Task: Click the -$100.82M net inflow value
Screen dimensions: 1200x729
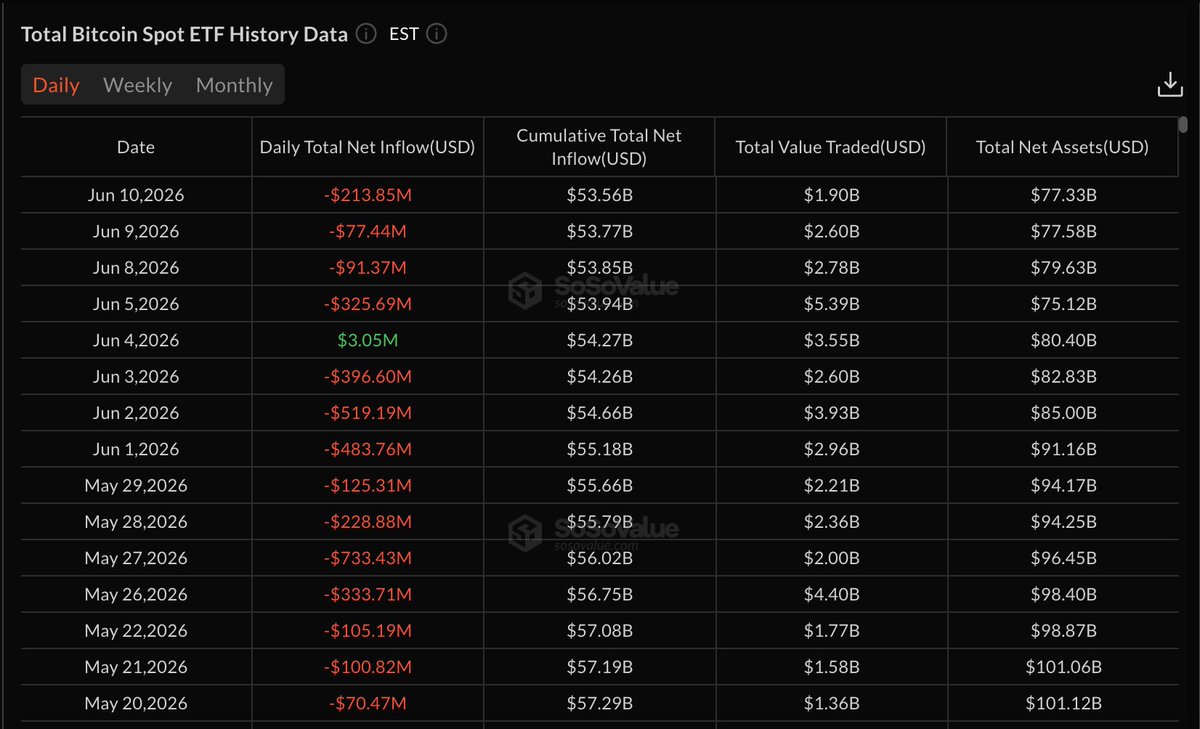Action: tap(367, 666)
